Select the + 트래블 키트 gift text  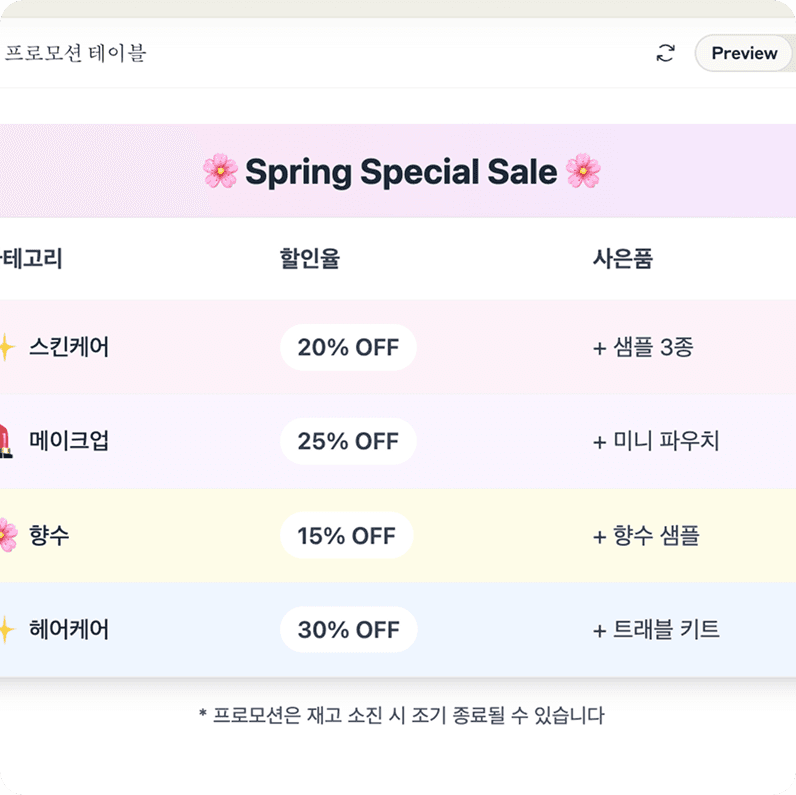pyautogui.click(x=656, y=629)
